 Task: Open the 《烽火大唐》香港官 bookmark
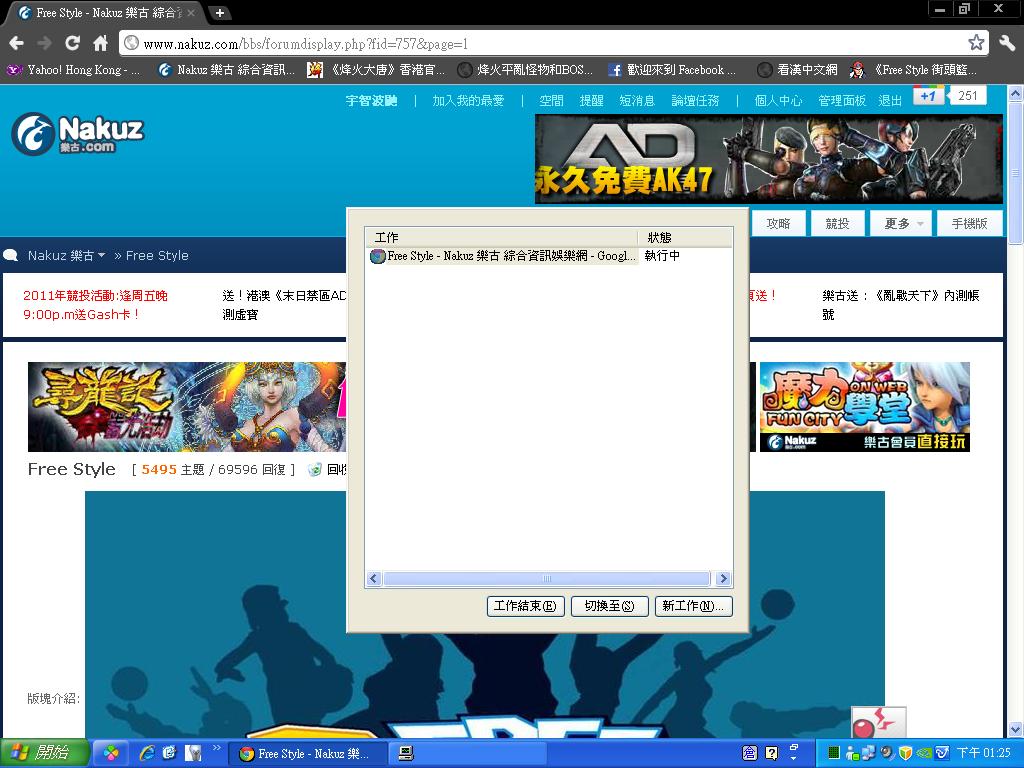tap(376, 70)
